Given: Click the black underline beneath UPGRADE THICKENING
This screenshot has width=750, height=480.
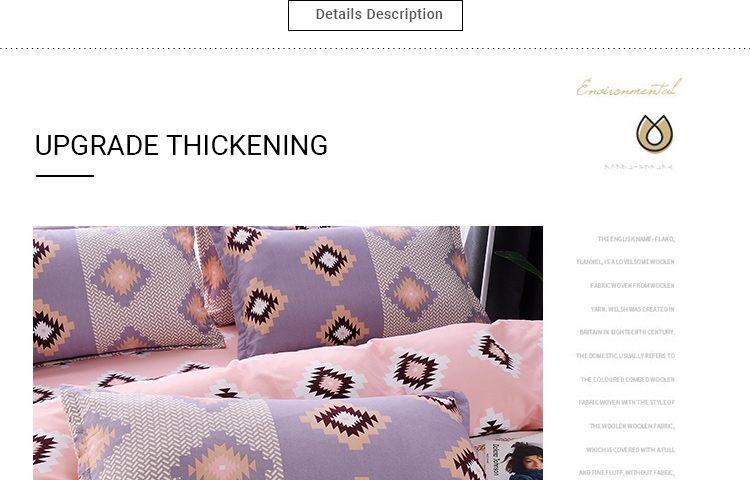Looking at the screenshot, I should 65,176.
